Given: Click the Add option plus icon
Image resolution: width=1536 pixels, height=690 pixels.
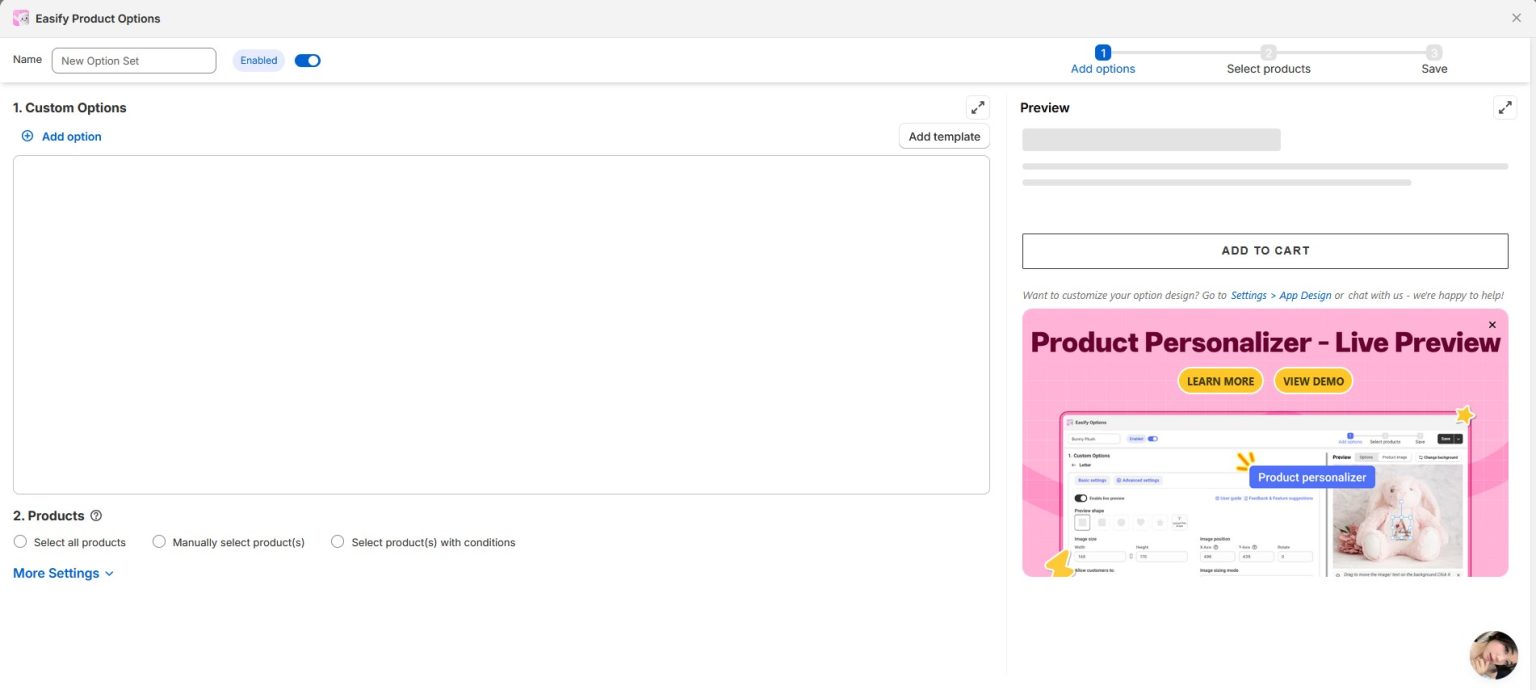Looking at the screenshot, I should coord(27,136).
